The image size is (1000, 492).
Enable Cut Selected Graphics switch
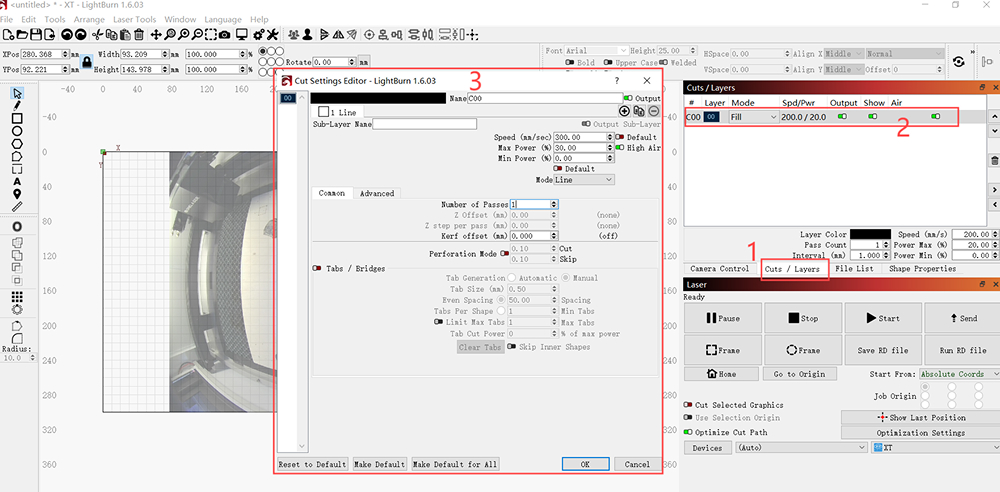pyautogui.click(x=688, y=405)
